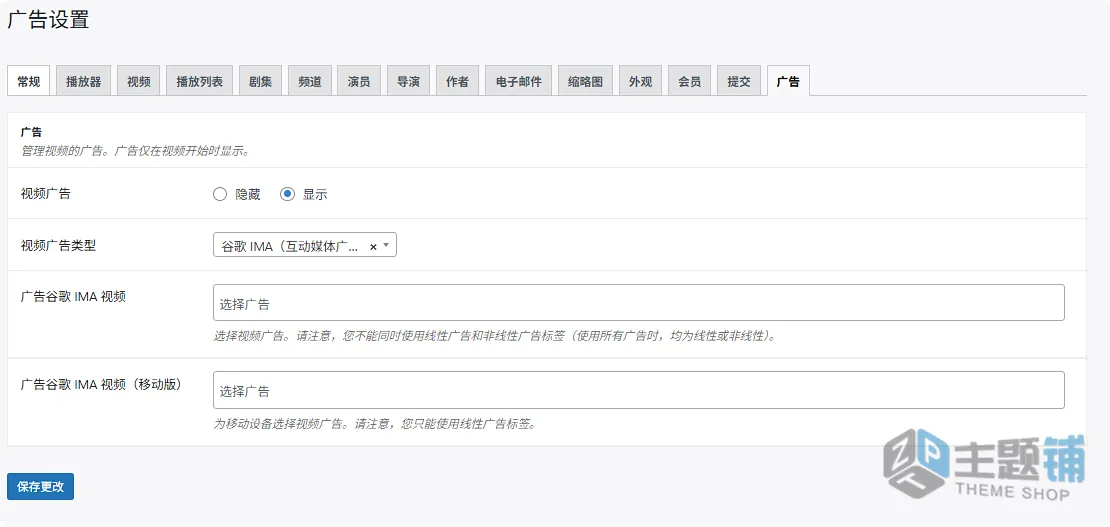Go to the 会员 tab
This screenshot has width=1110, height=527.
[x=690, y=81]
